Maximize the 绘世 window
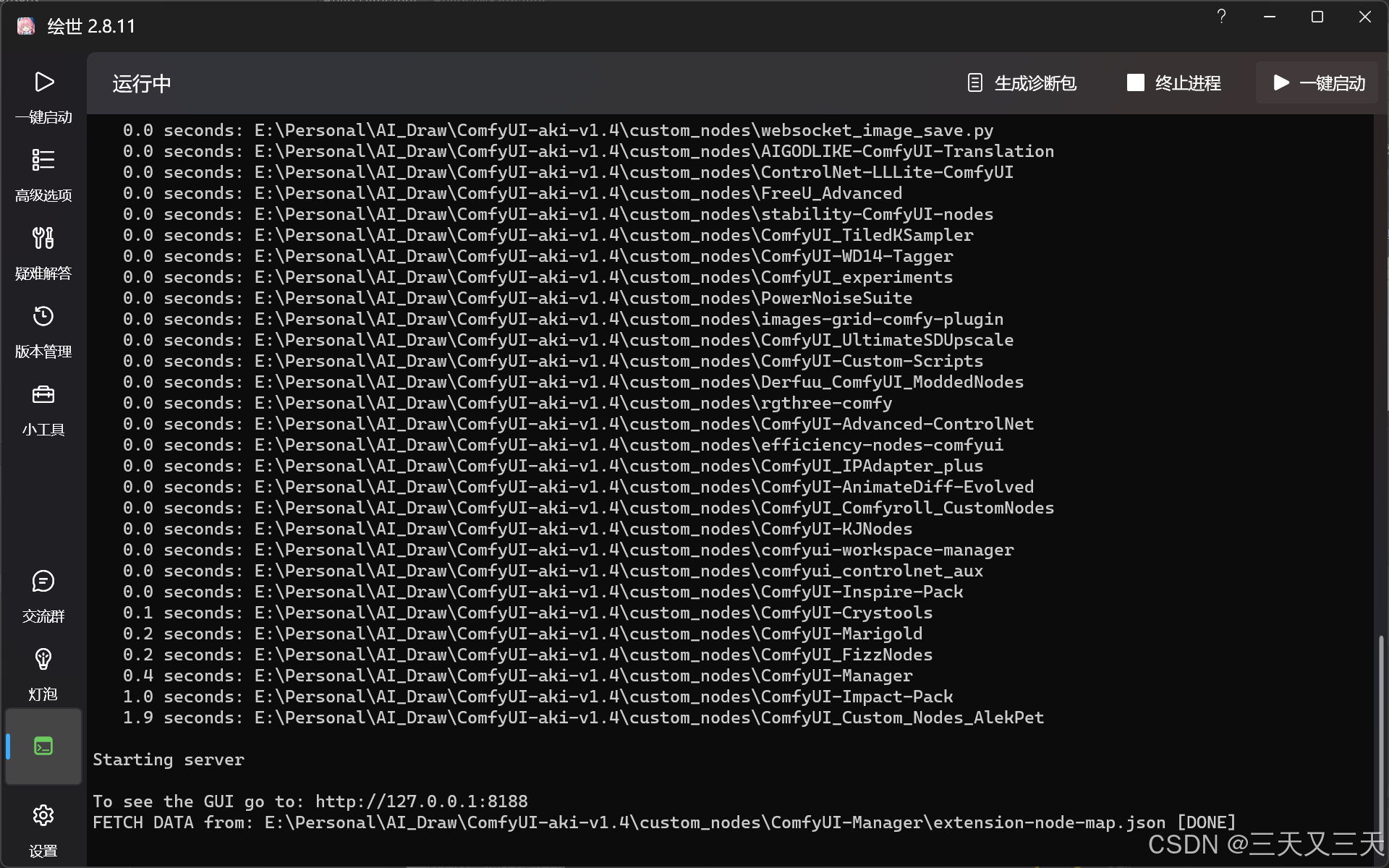1389x868 pixels. click(1317, 17)
